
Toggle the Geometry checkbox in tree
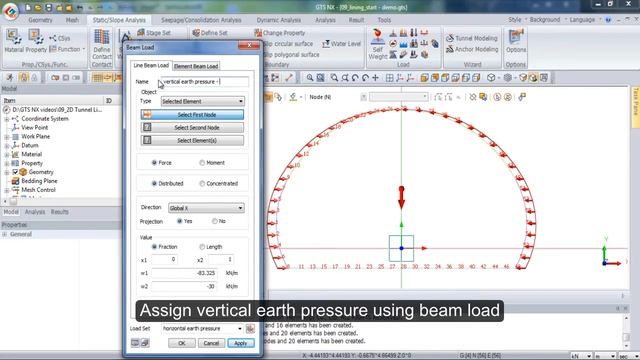15,172
